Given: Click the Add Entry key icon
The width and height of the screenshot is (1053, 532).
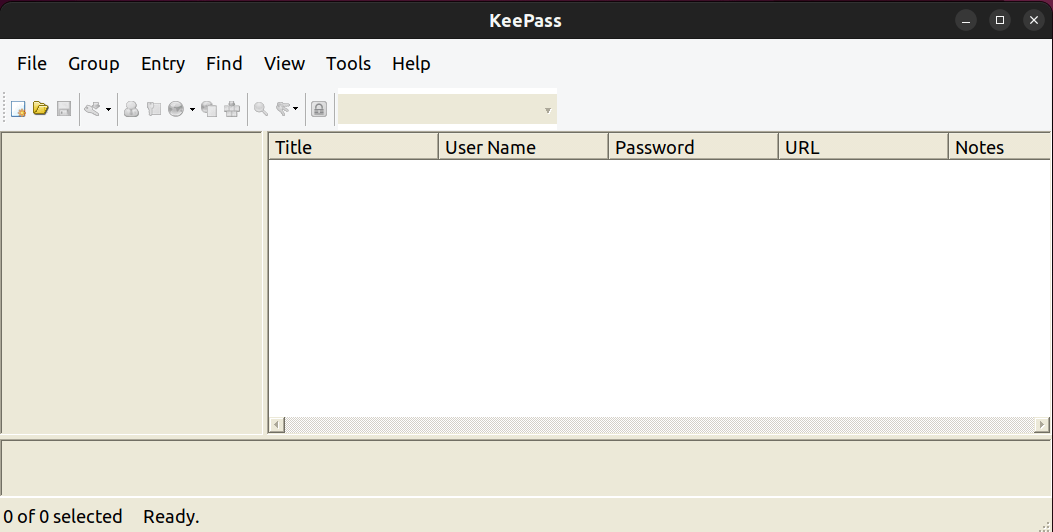Looking at the screenshot, I should 93,109.
